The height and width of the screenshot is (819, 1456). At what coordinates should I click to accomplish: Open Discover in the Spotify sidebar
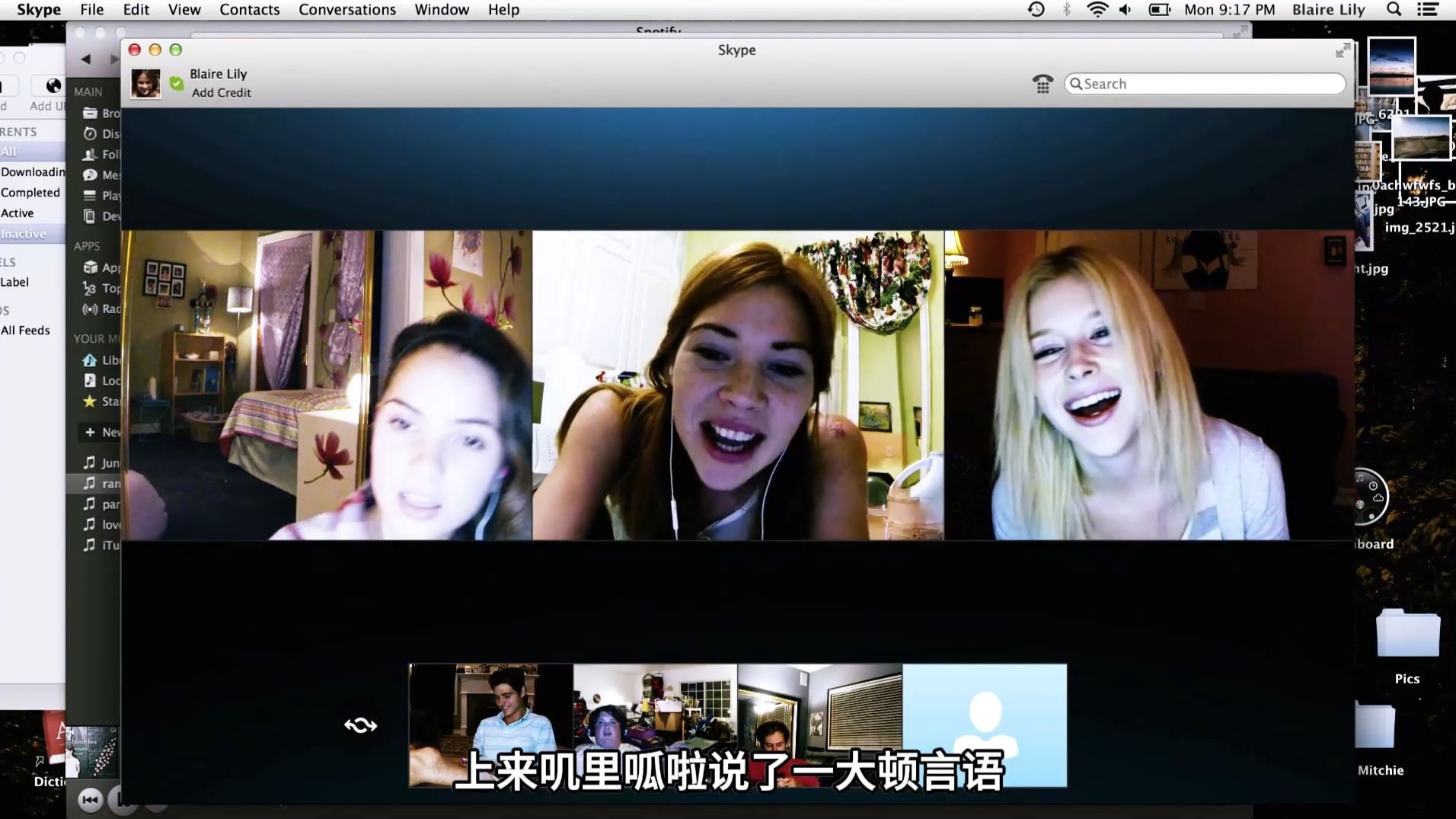click(101, 134)
